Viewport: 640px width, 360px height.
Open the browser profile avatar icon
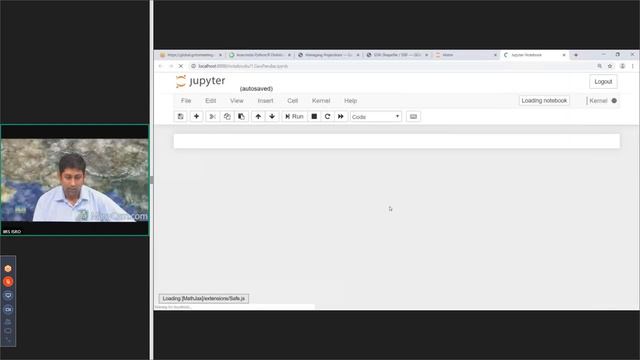(x=622, y=66)
